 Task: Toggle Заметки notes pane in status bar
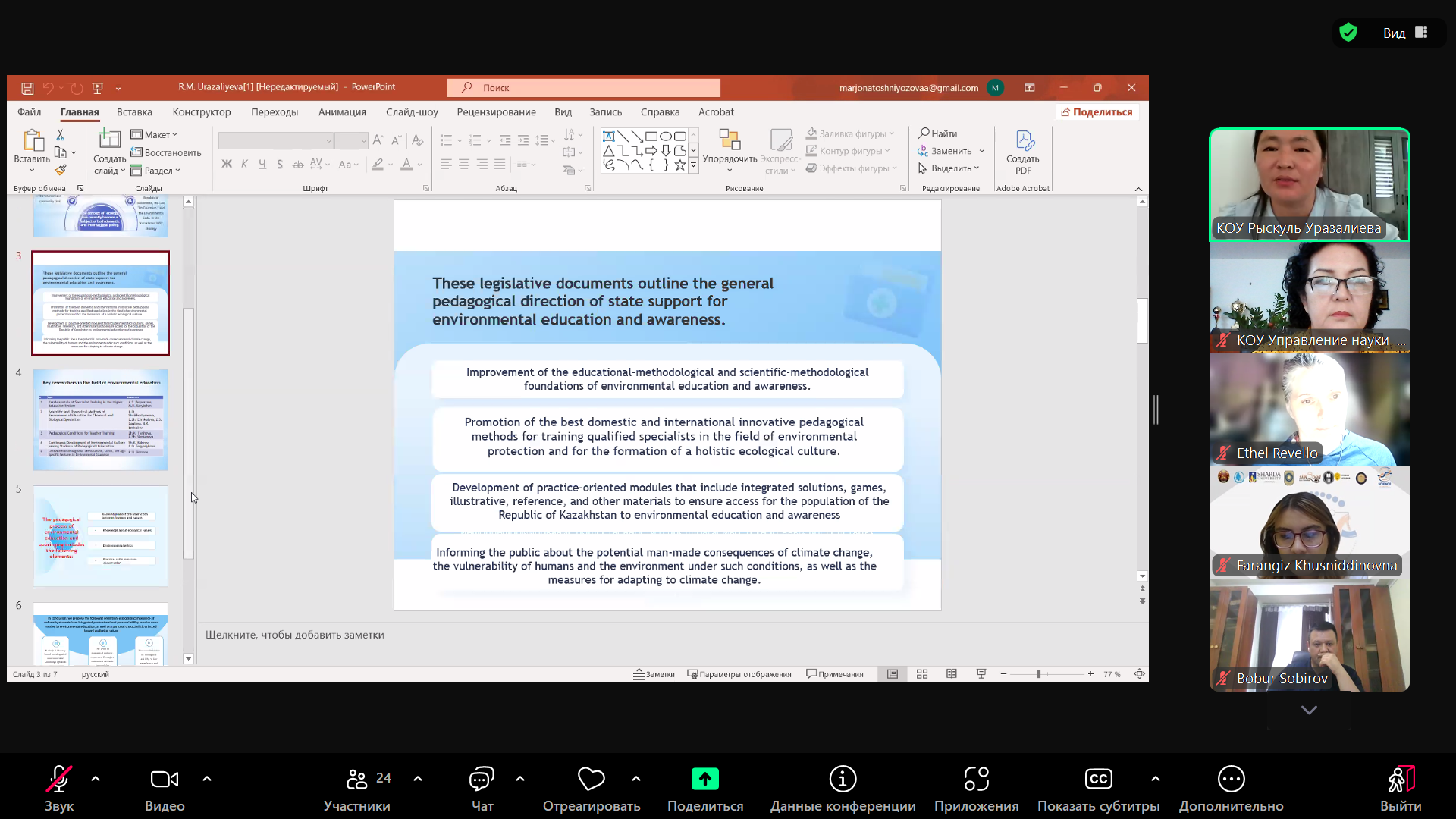(x=654, y=674)
